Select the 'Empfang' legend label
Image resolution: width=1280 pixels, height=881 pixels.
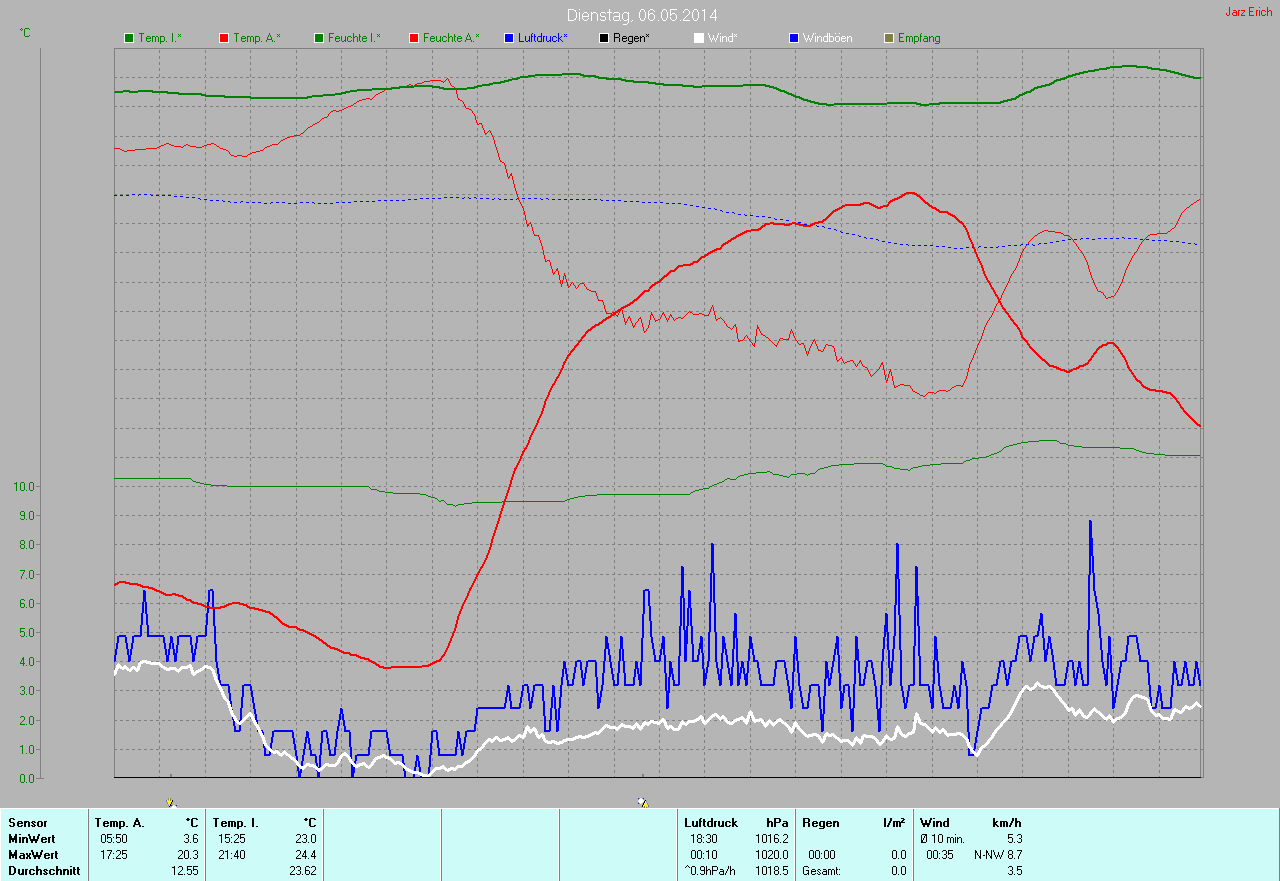[919, 38]
